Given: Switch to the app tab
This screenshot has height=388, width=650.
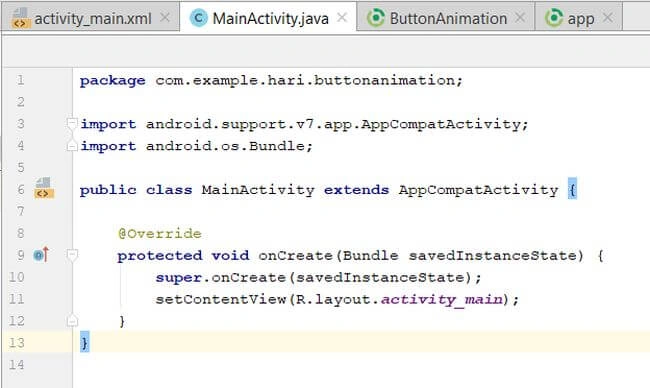Looking at the screenshot, I should 579,17.
